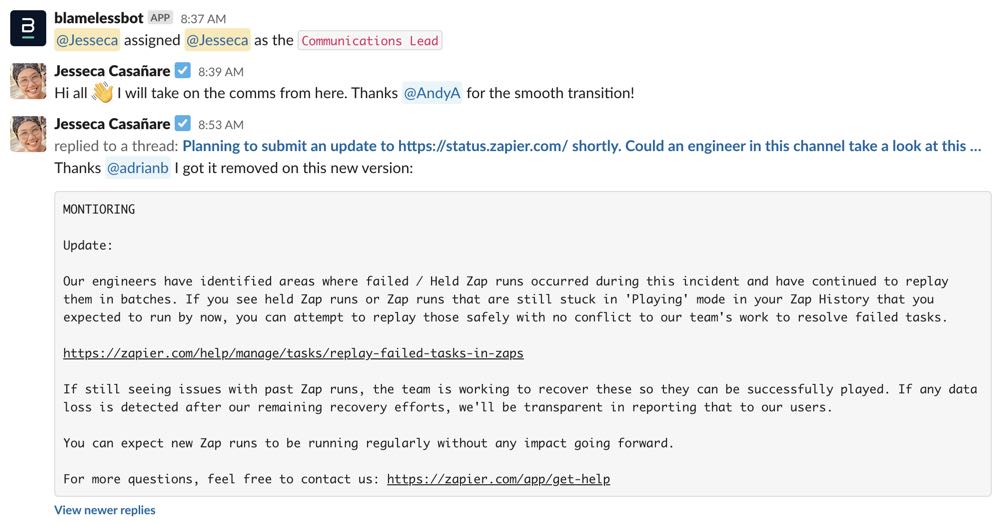Click the verified badge beside the 8:39 AM sender

pos(183,71)
